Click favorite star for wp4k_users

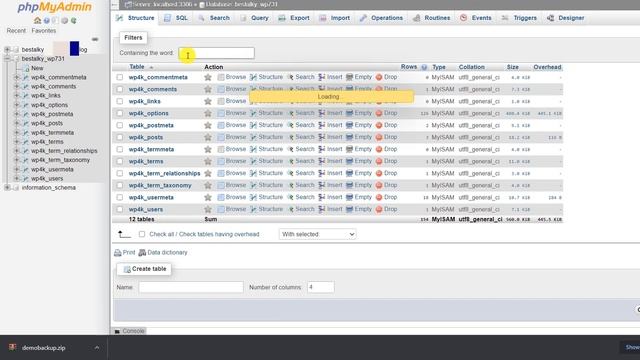tap(208, 209)
